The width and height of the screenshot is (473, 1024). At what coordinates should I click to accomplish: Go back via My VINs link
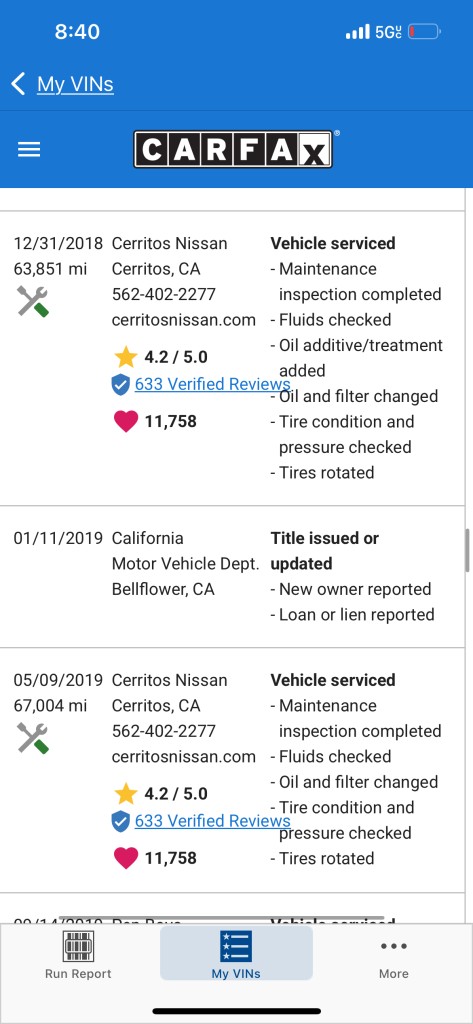pos(75,84)
